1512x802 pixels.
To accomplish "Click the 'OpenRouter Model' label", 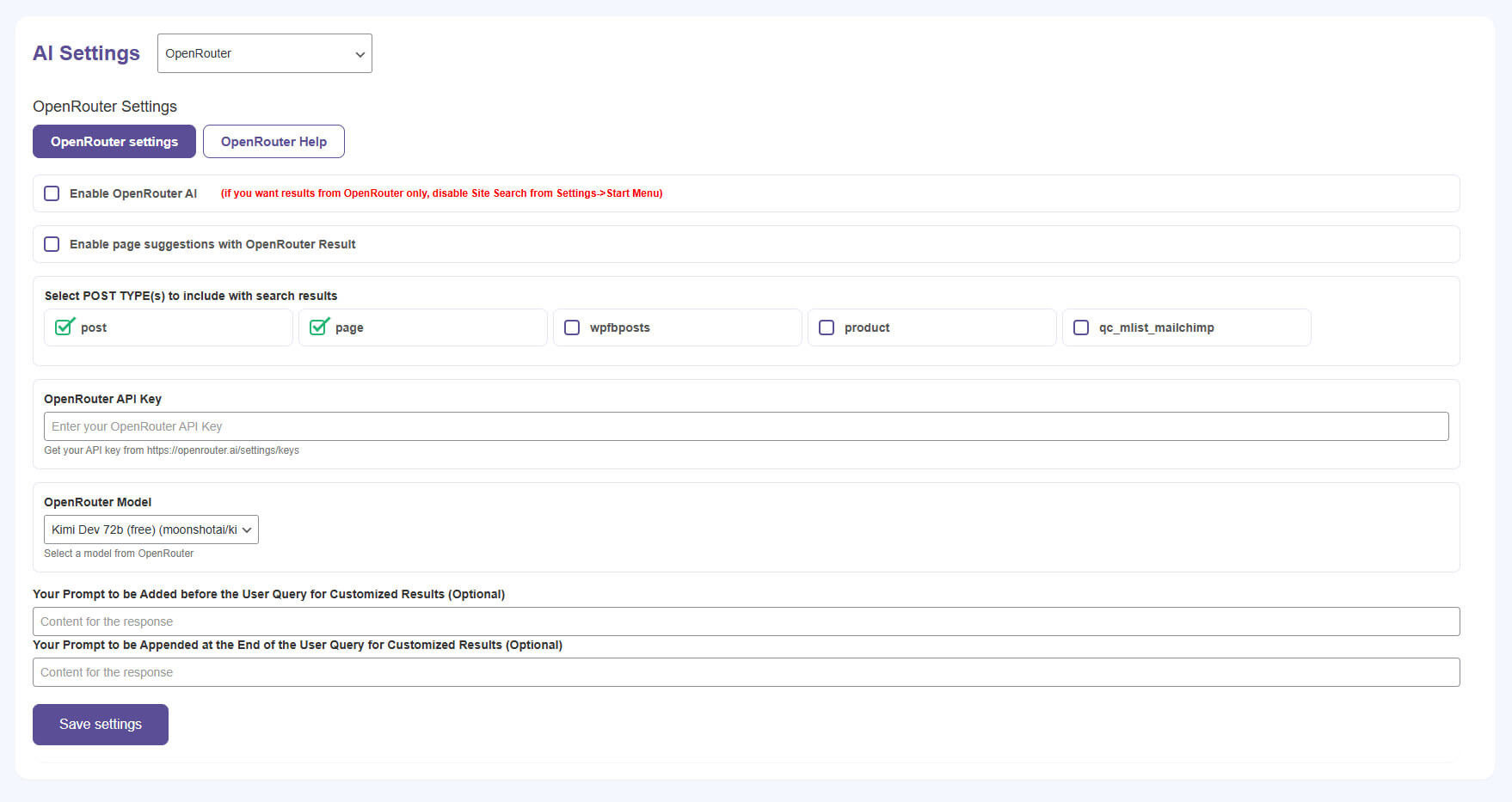I will pos(97,502).
